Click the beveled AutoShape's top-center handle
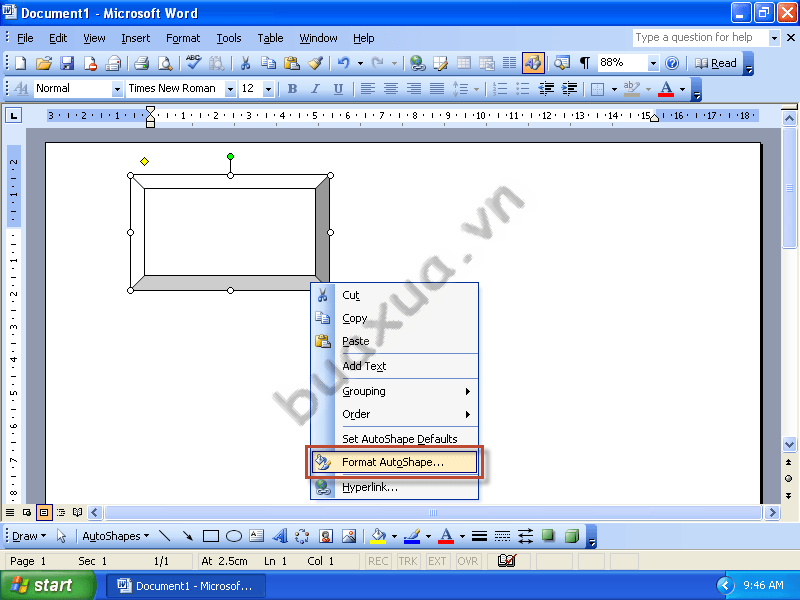The height and width of the screenshot is (600, 800). (231, 176)
